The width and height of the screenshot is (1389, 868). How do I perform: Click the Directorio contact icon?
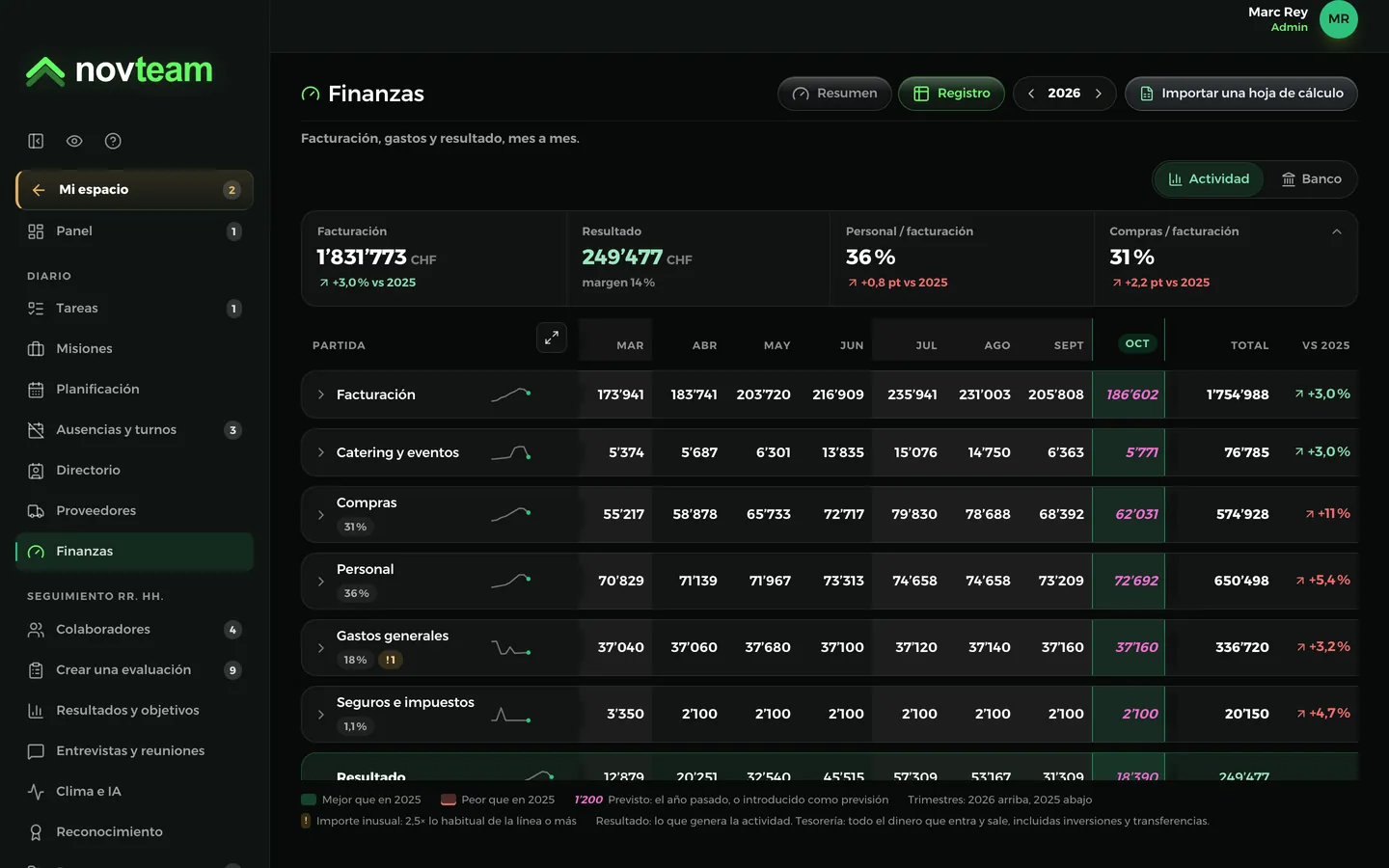(36, 471)
